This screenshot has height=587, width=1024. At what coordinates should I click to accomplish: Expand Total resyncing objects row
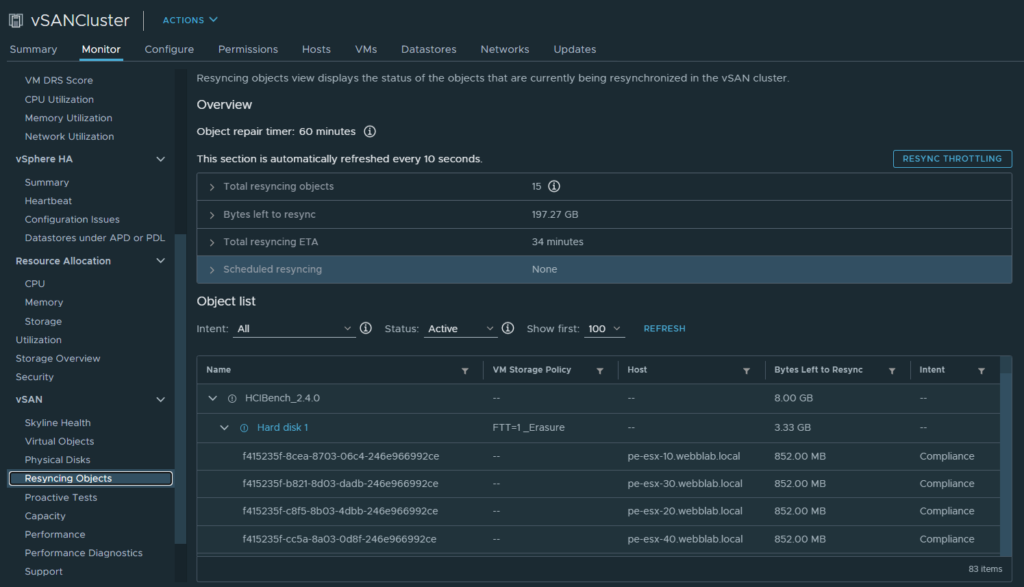pyautogui.click(x=212, y=187)
